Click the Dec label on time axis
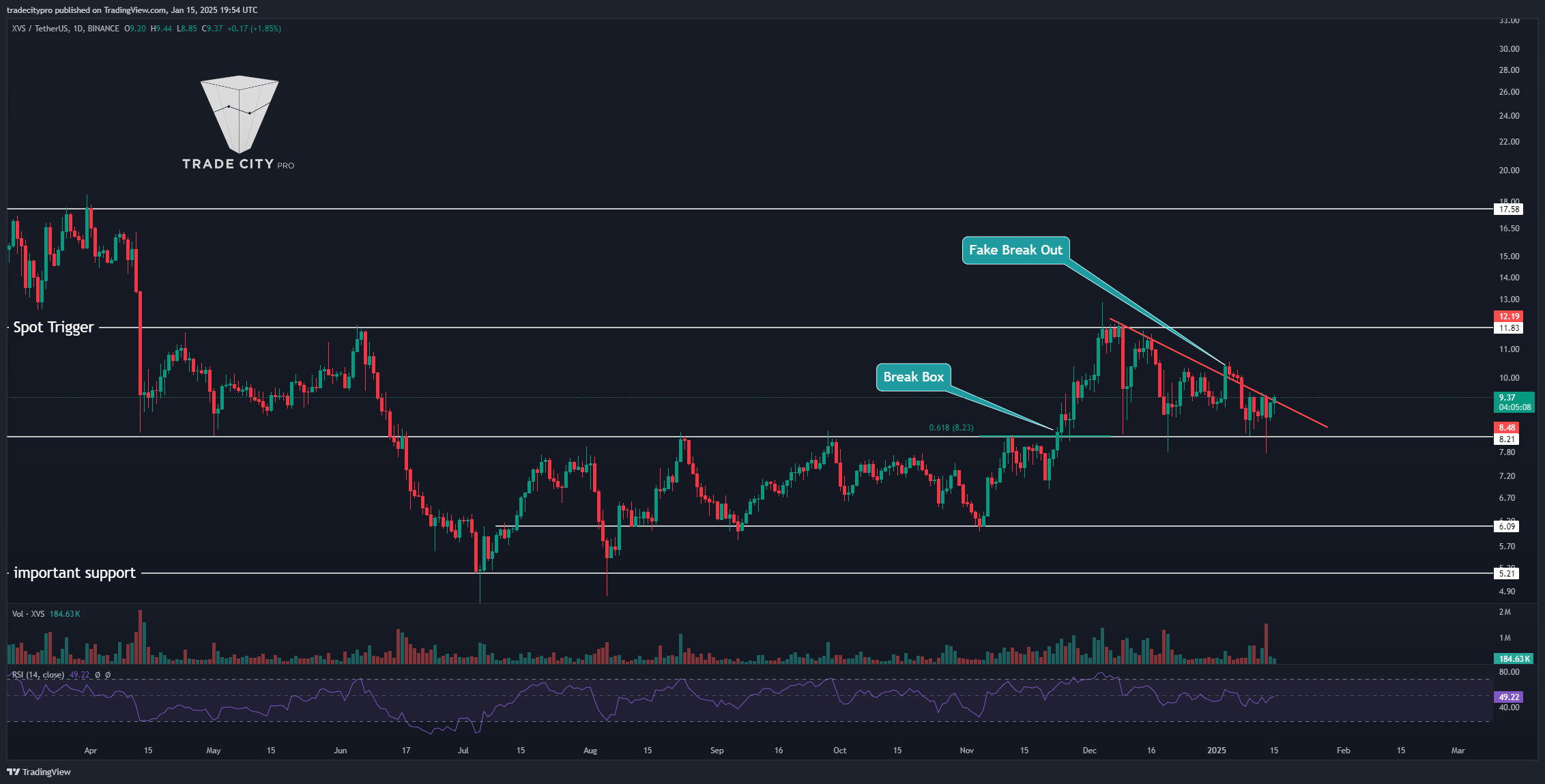Screen dimensions: 1545x784 coord(1090,751)
